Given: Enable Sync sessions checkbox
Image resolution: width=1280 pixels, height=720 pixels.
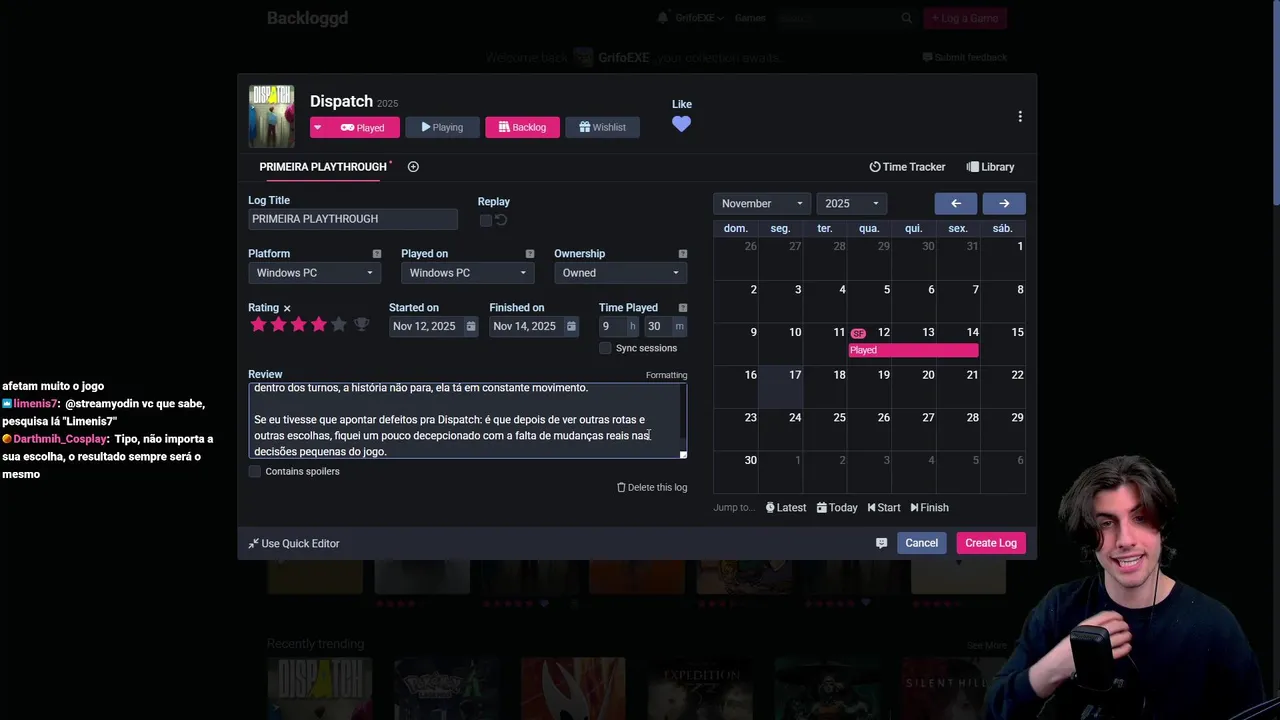Looking at the screenshot, I should [x=605, y=348].
